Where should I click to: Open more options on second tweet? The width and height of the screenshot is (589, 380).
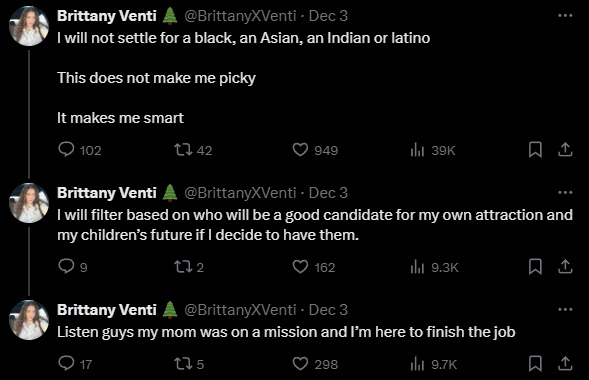click(x=565, y=193)
